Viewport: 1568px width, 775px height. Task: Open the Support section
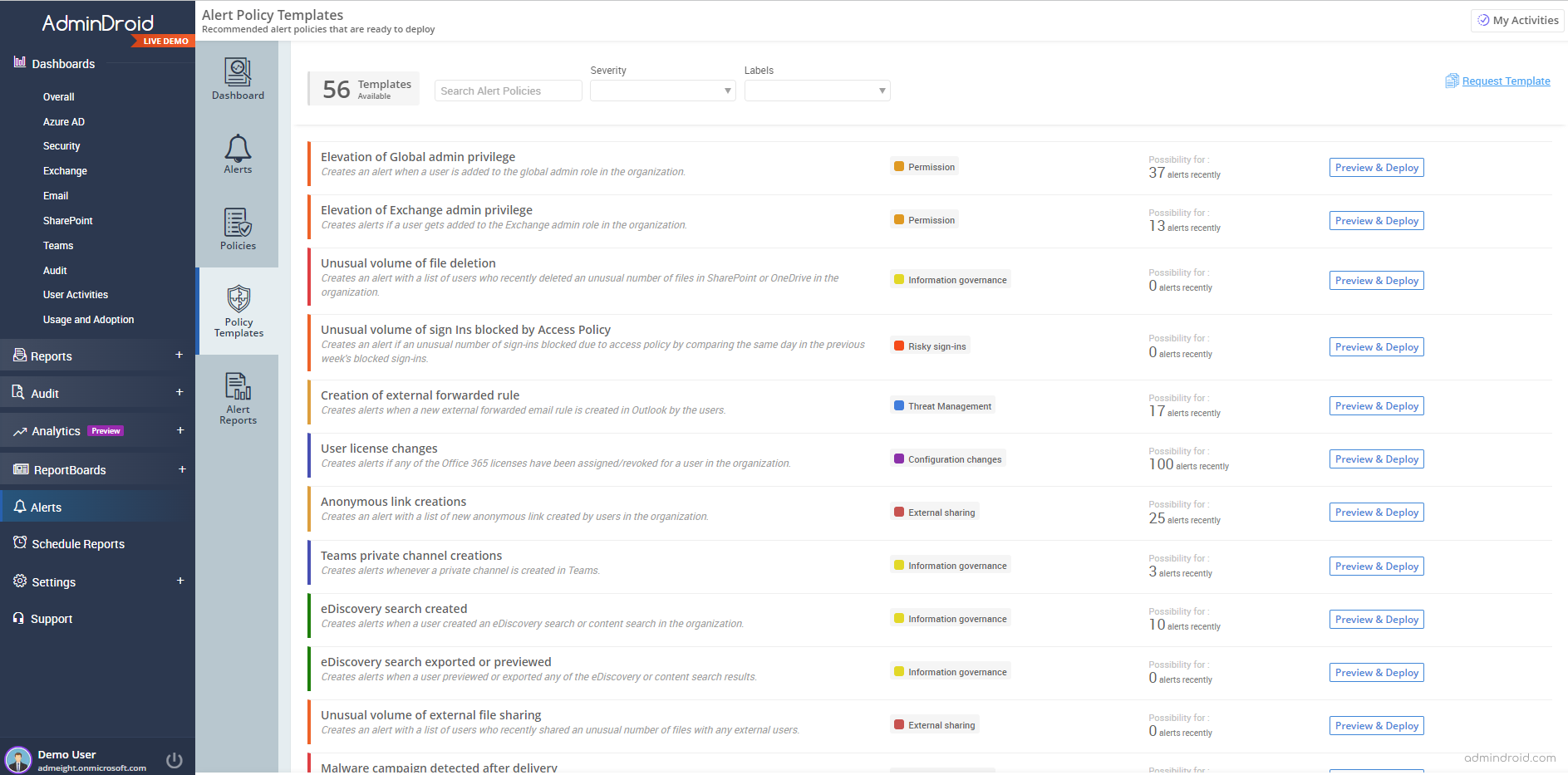[51, 618]
